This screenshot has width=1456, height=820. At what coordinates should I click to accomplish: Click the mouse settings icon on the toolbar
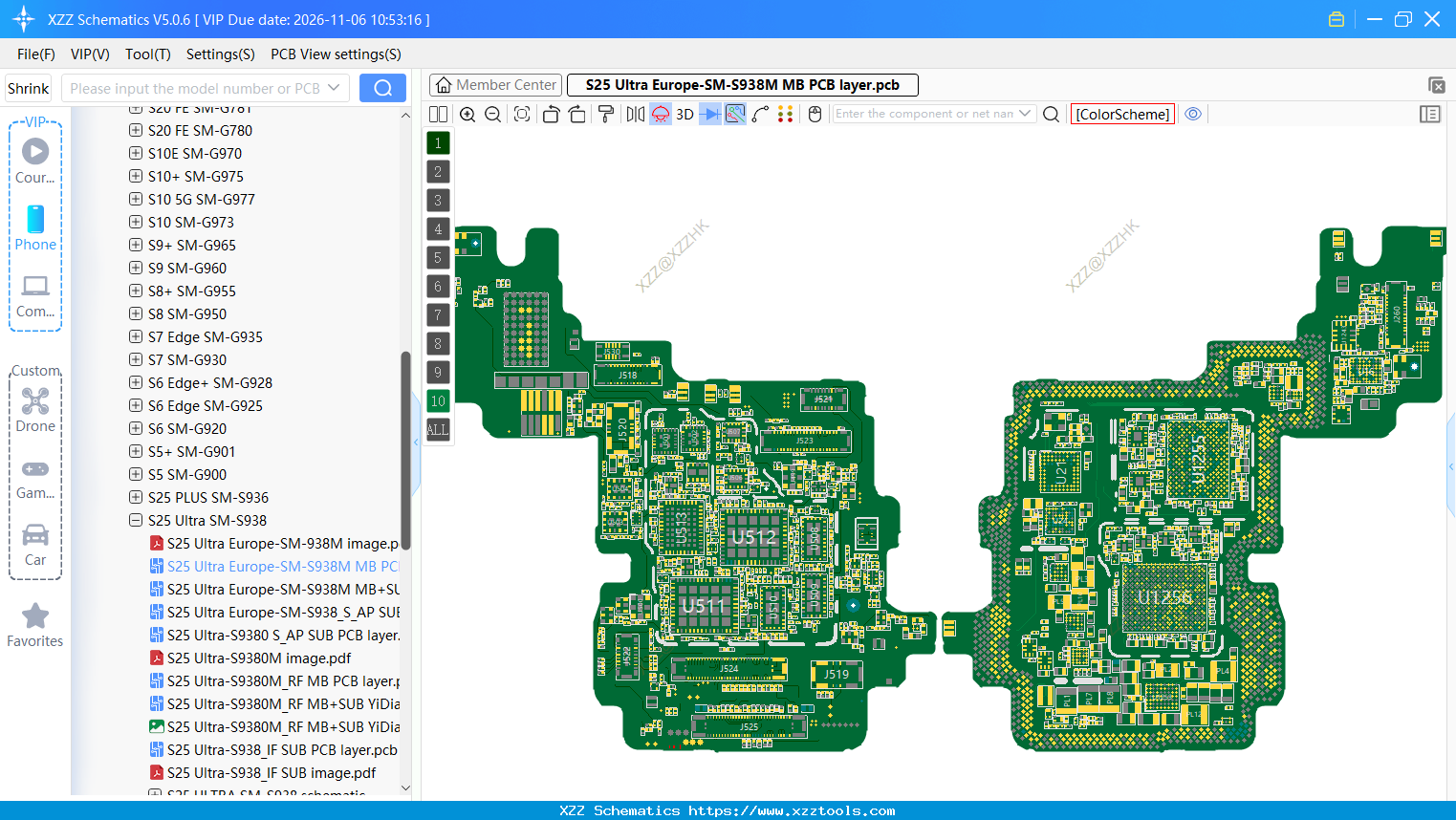tap(815, 114)
